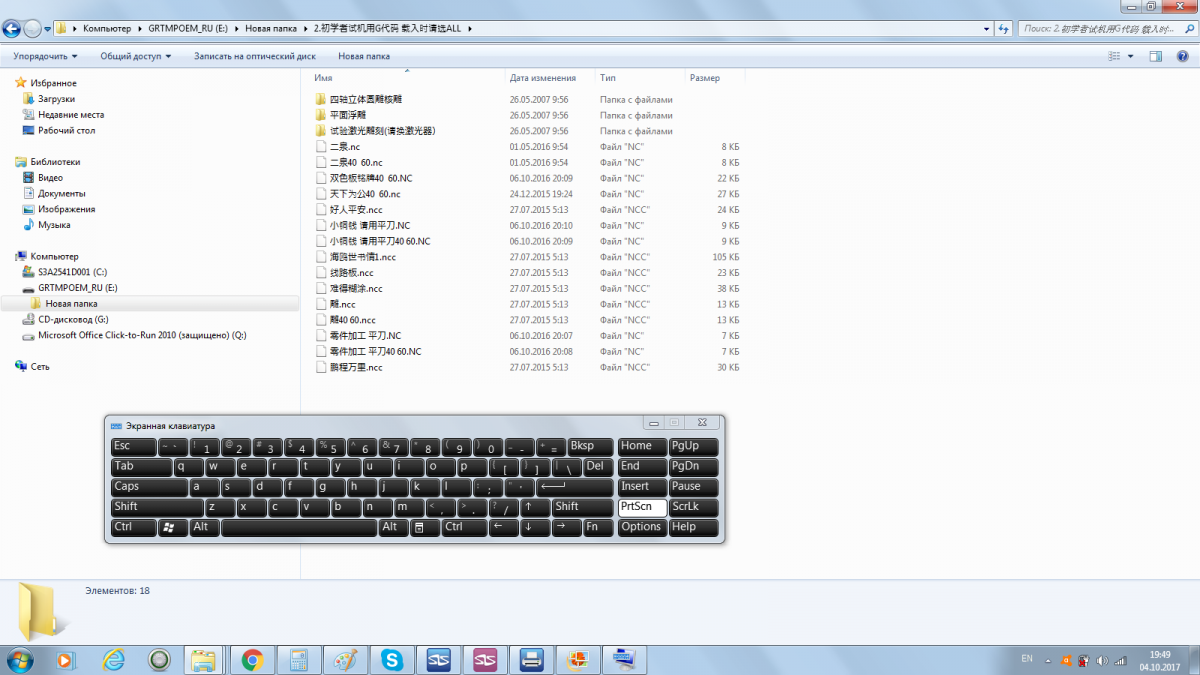The height and width of the screenshot is (675, 1200).
Task: Select the file 鹏程万里.ncc
Action: click(356, 368)
